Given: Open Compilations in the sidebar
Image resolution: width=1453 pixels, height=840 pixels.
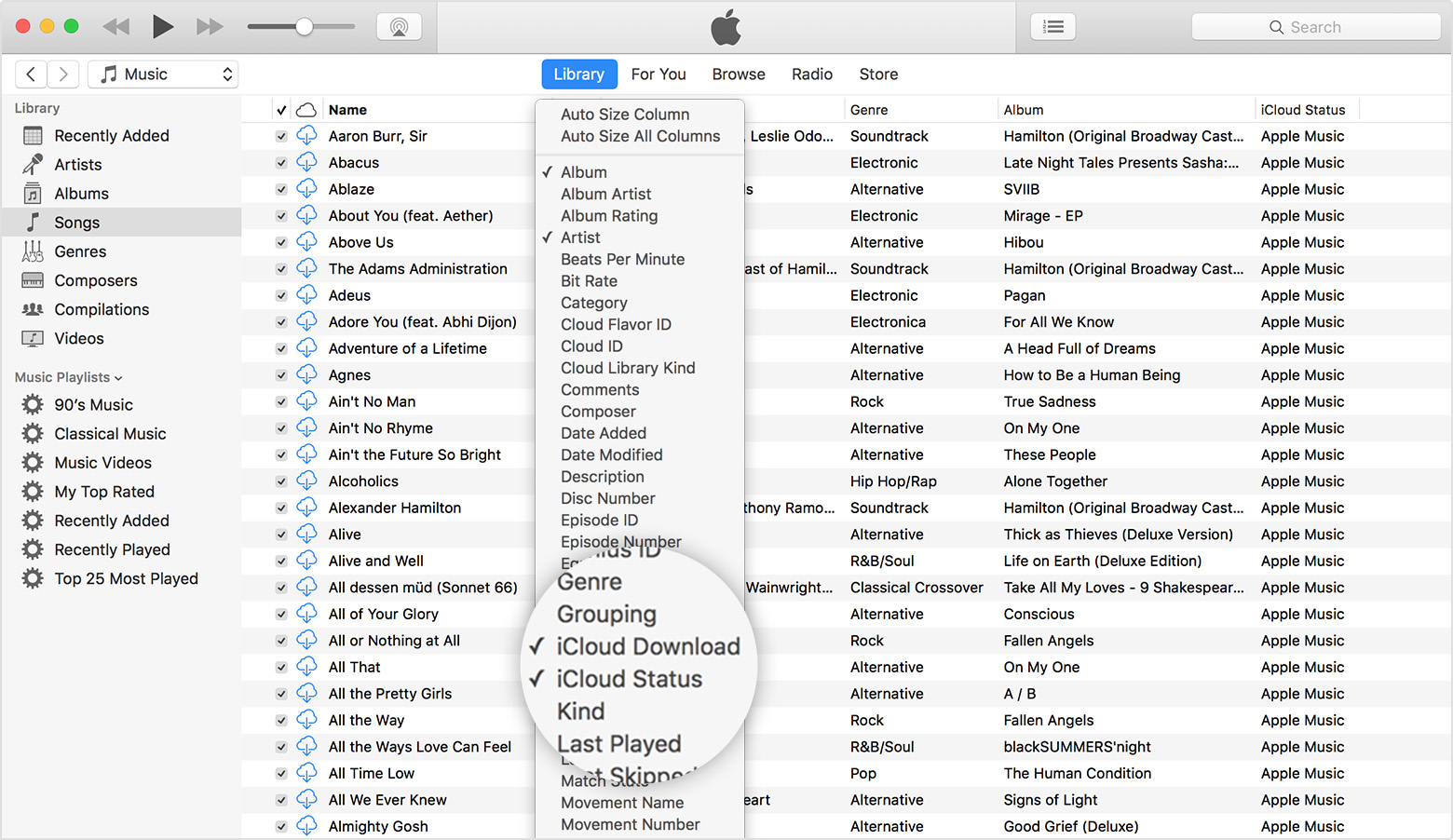Looking at the screenshot, I should point(121,309).
